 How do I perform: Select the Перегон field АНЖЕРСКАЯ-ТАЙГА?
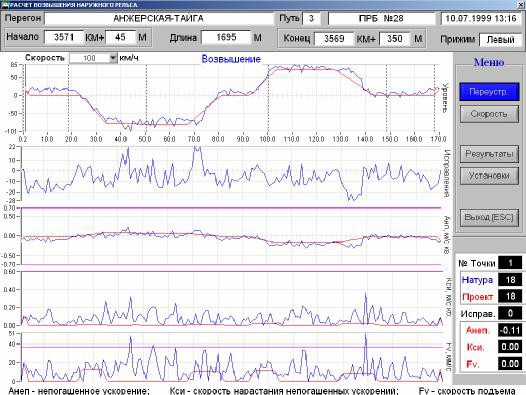159,18
